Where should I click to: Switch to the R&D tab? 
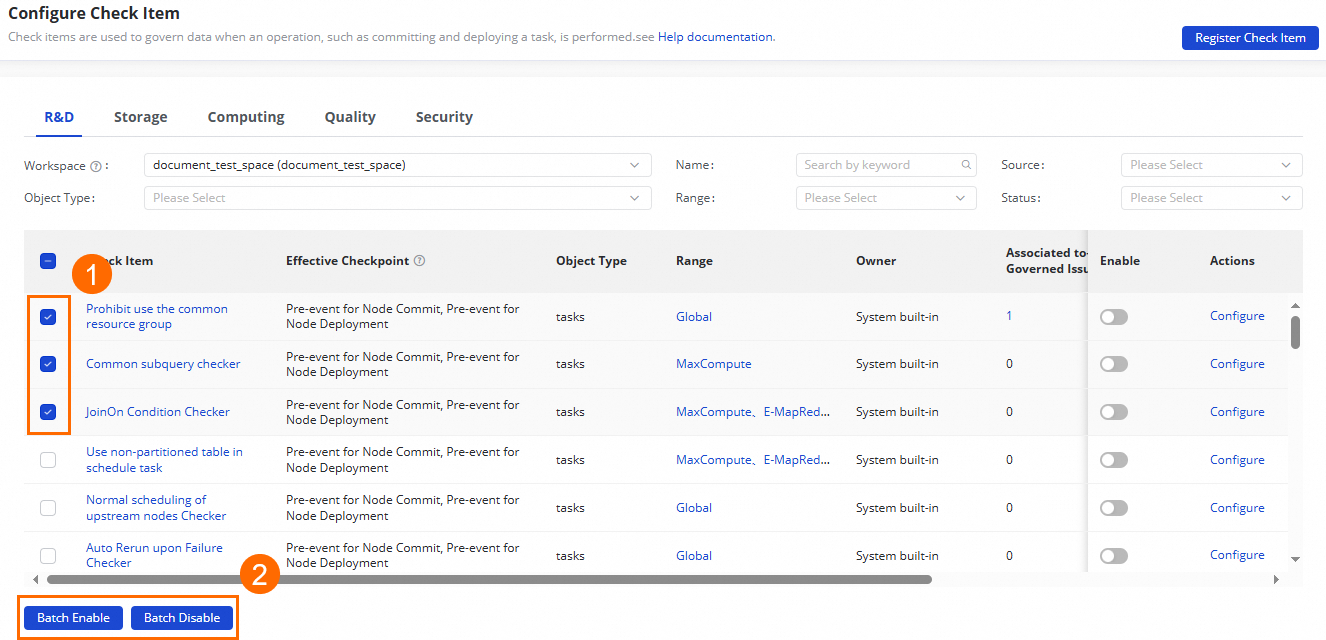[x=59, y=117]
